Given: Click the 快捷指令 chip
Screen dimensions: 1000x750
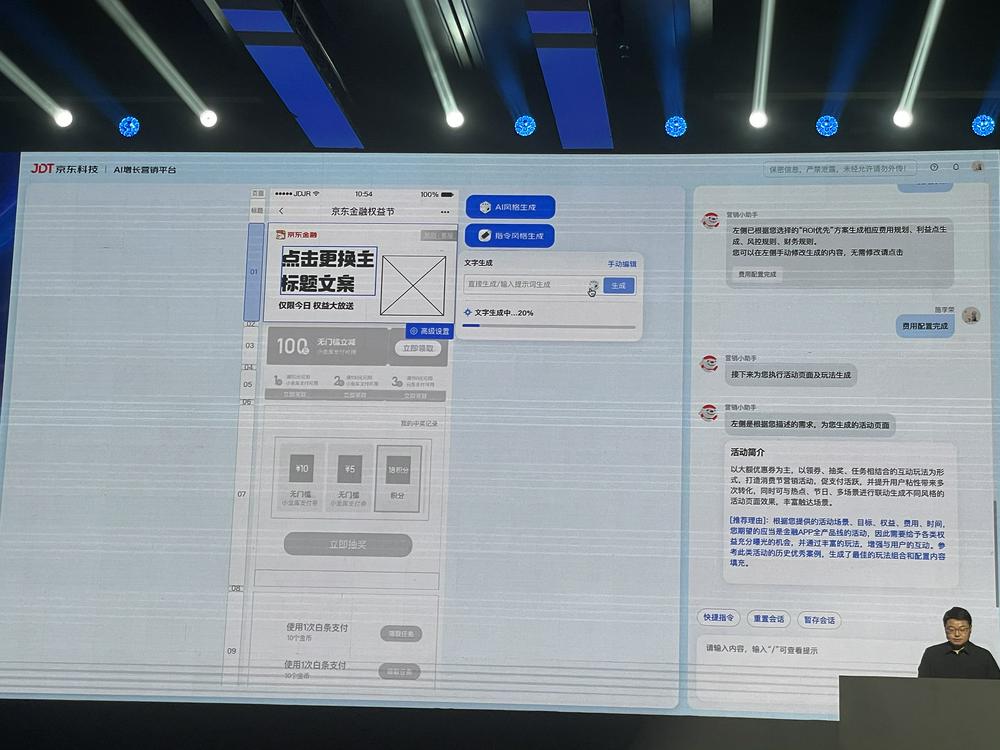Looking at the screenshot, I should 718,619.
